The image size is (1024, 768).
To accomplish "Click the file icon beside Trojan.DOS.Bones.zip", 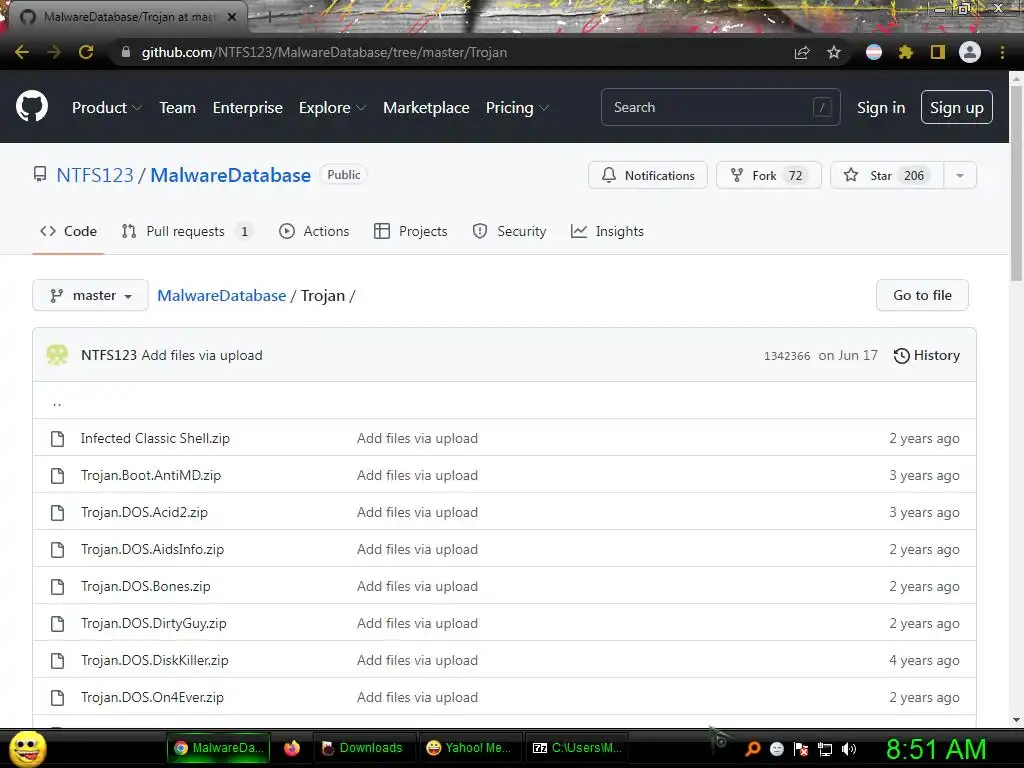I will click(57, 586).
